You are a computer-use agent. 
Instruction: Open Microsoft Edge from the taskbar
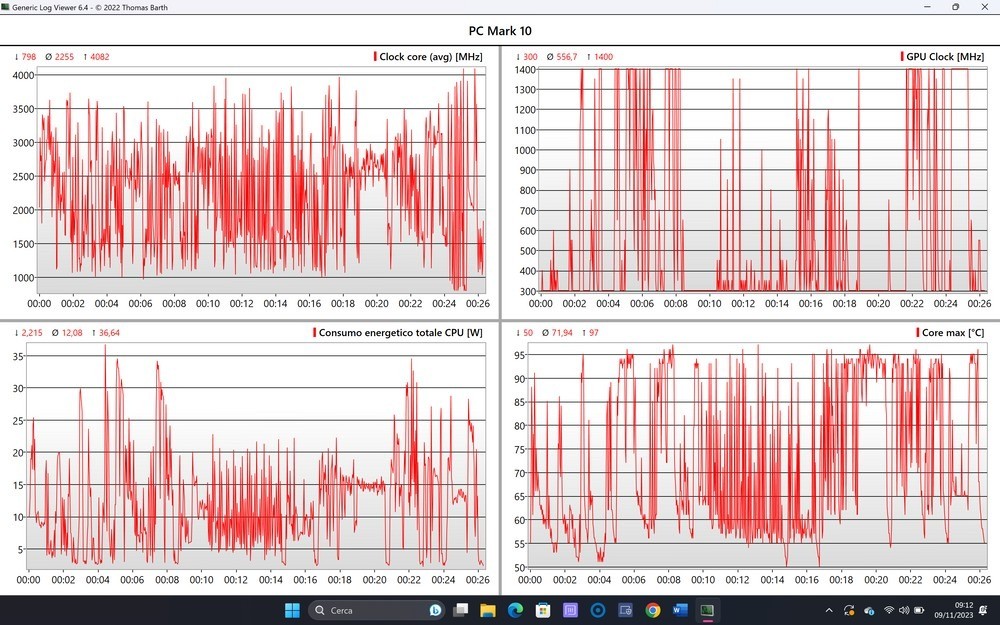coord(515,610)
